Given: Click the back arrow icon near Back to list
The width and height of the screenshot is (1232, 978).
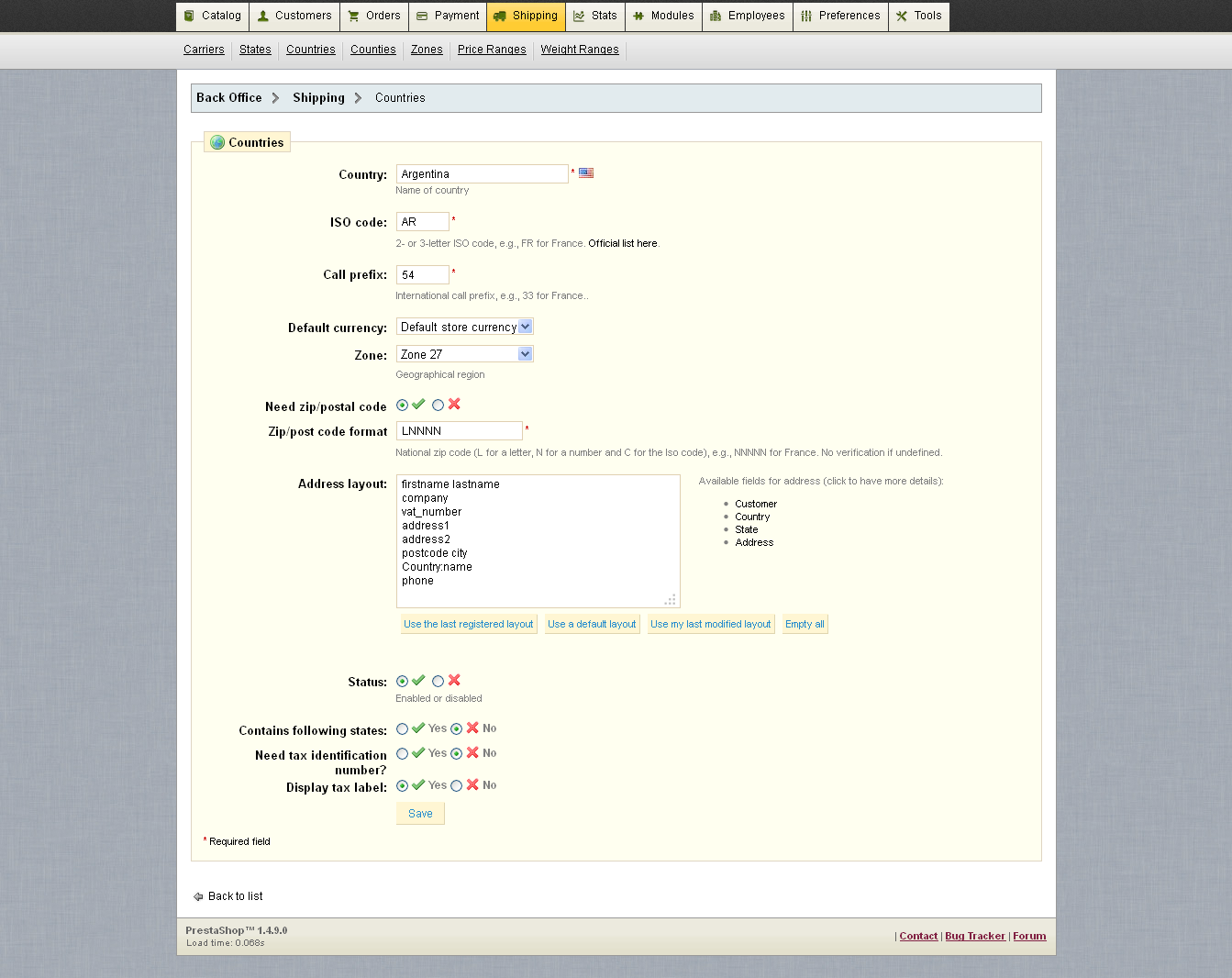Looking at the screenshot, I should click(198, 896).
